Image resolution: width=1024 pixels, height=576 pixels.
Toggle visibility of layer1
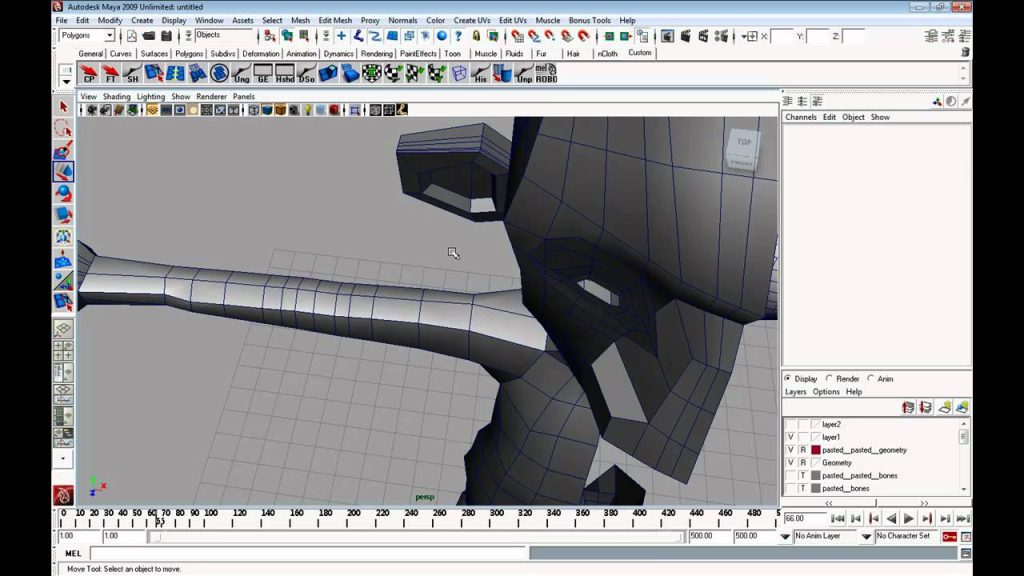(x=790, y=437)
